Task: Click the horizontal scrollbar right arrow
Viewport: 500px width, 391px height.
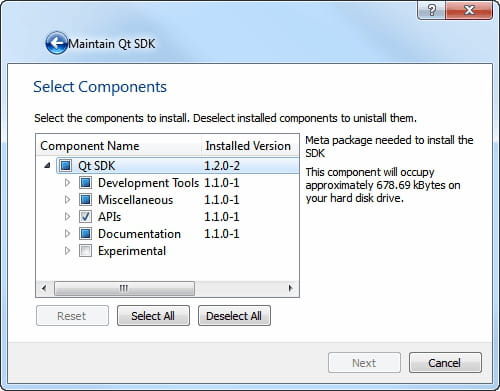Action: 291,288
